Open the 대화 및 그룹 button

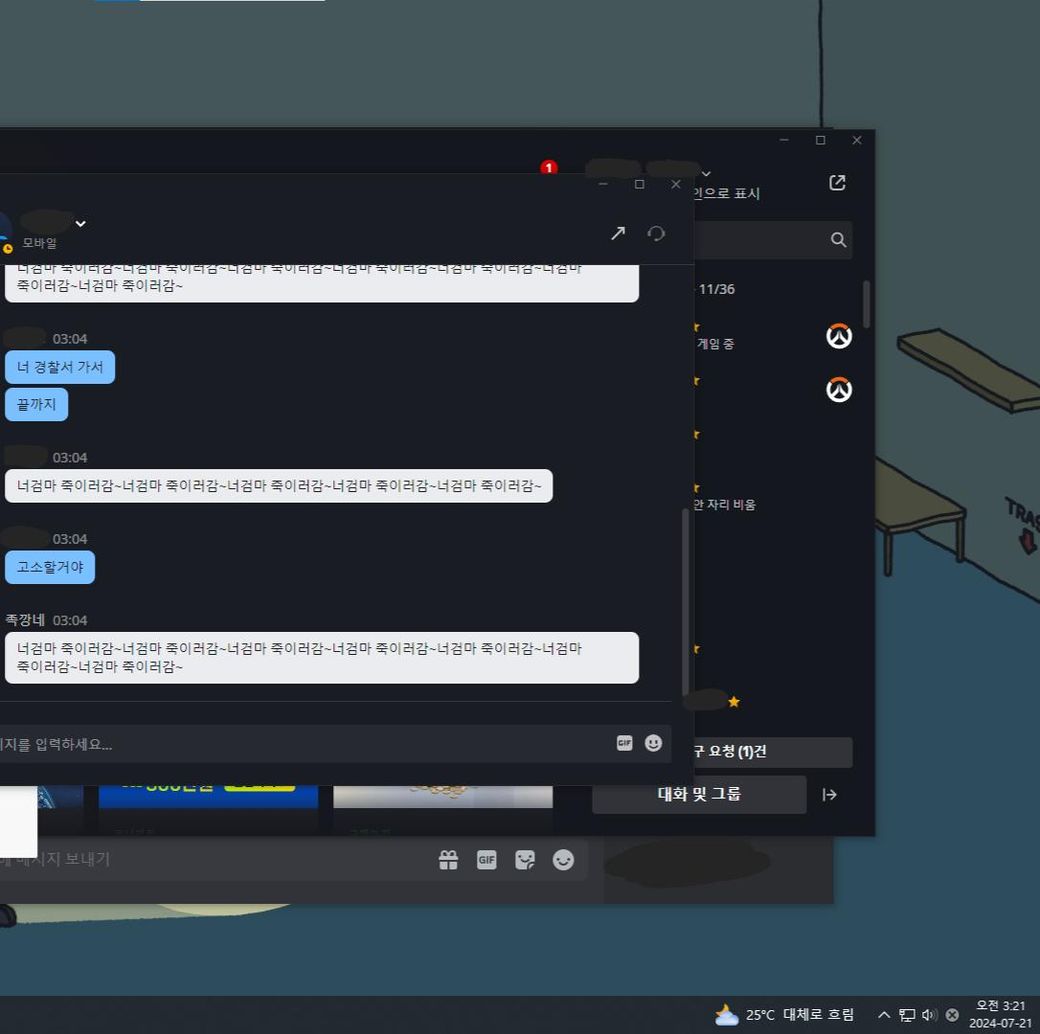(x=699, y=795)
